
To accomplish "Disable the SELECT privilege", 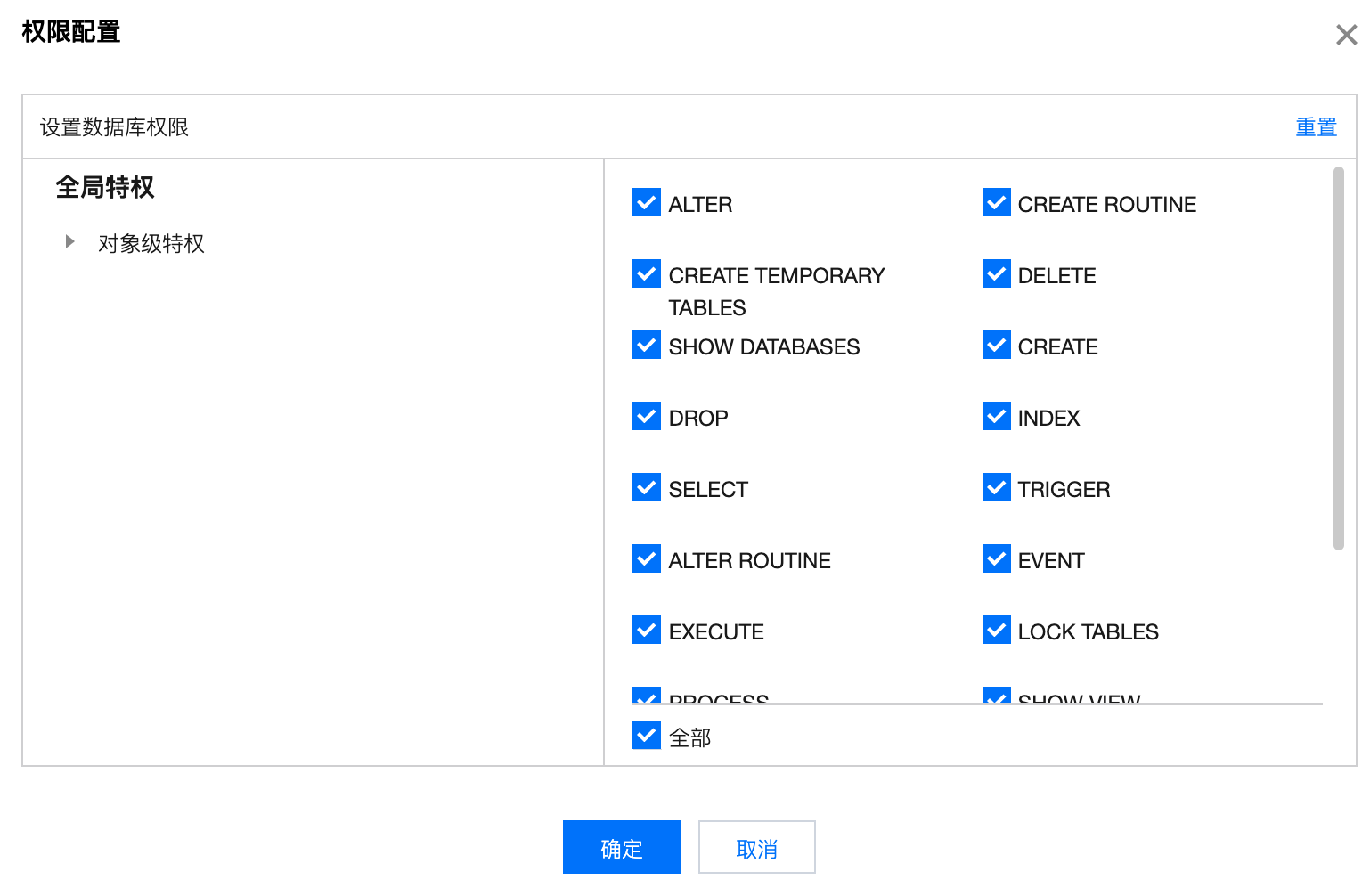I will 647,488.
